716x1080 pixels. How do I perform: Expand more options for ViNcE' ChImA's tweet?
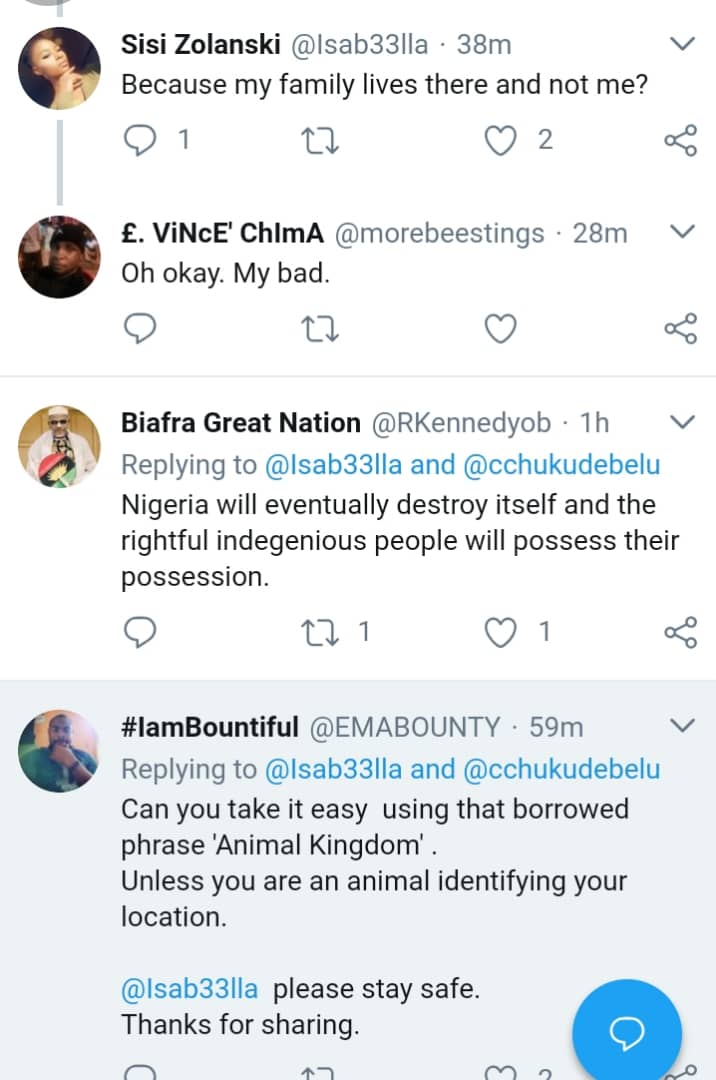681,232
